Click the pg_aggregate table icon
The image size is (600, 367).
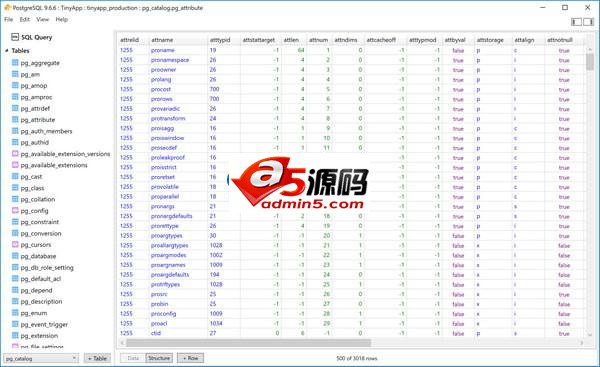tap(15, 62)
